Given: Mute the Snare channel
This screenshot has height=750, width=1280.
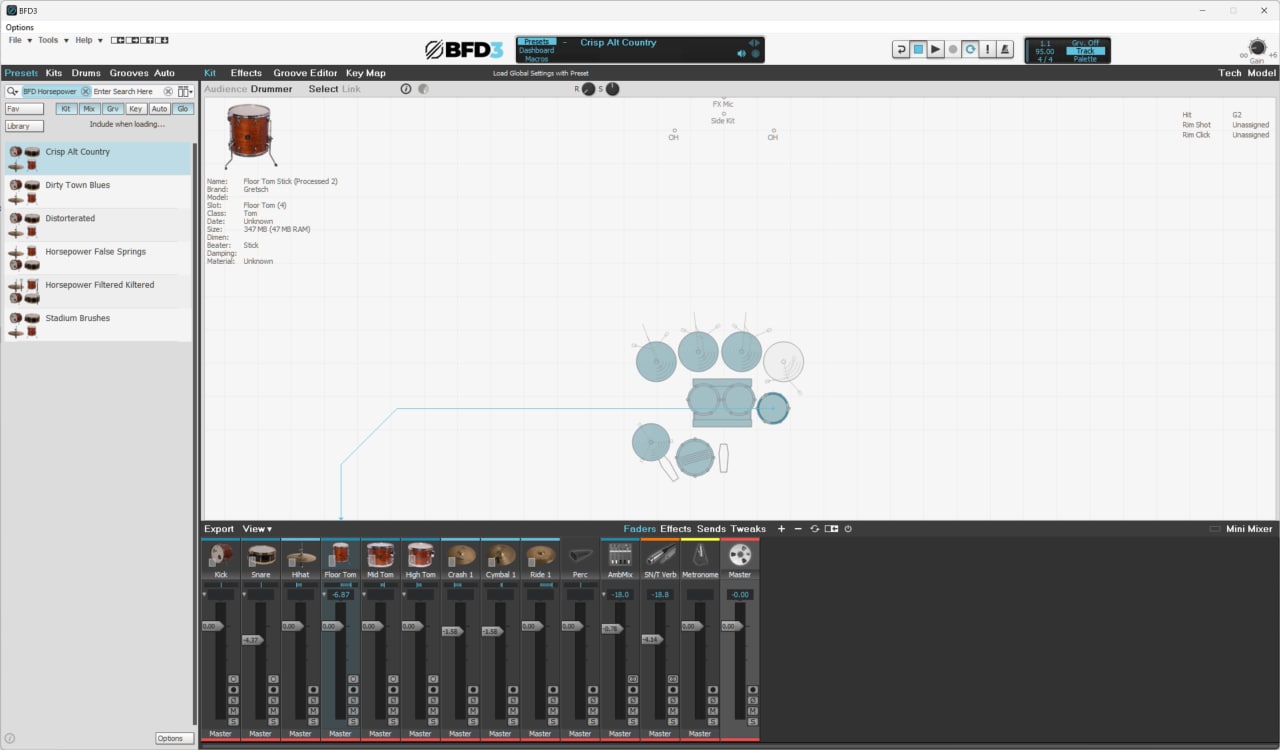Looking at the screenshot, I should point(273,710).
